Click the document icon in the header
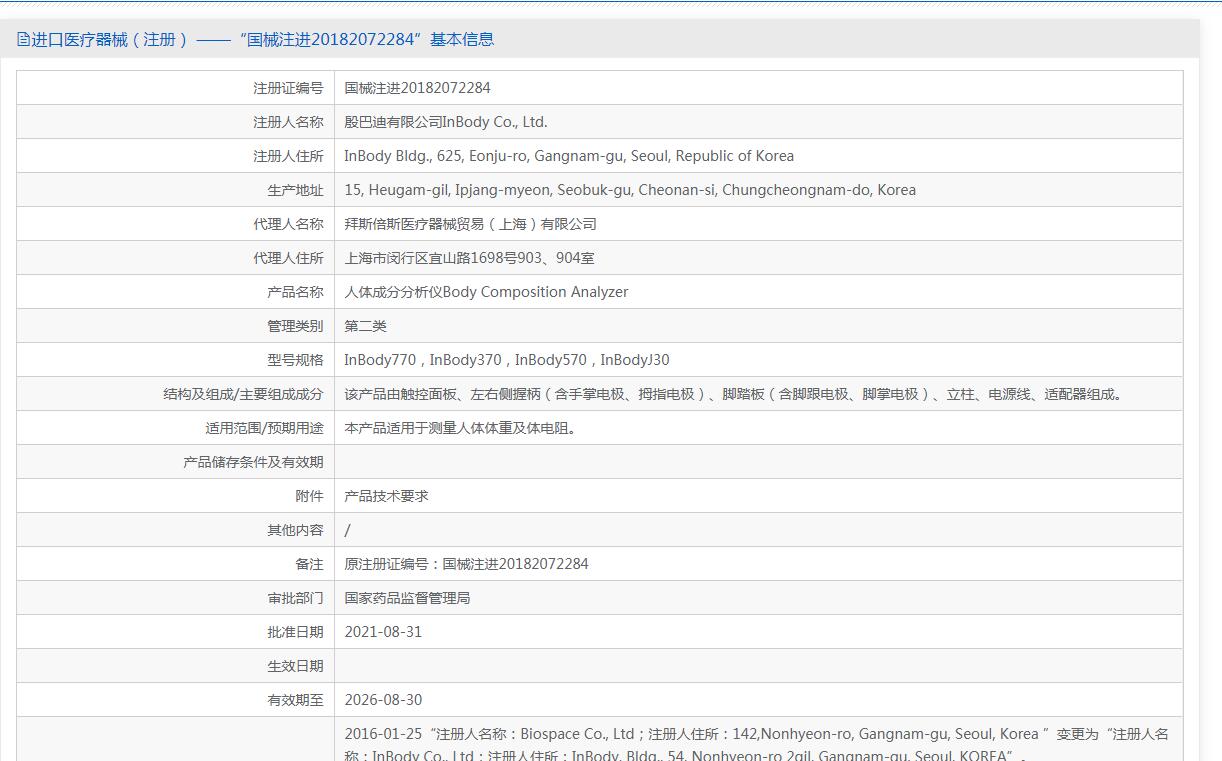 tap(24, 40)
